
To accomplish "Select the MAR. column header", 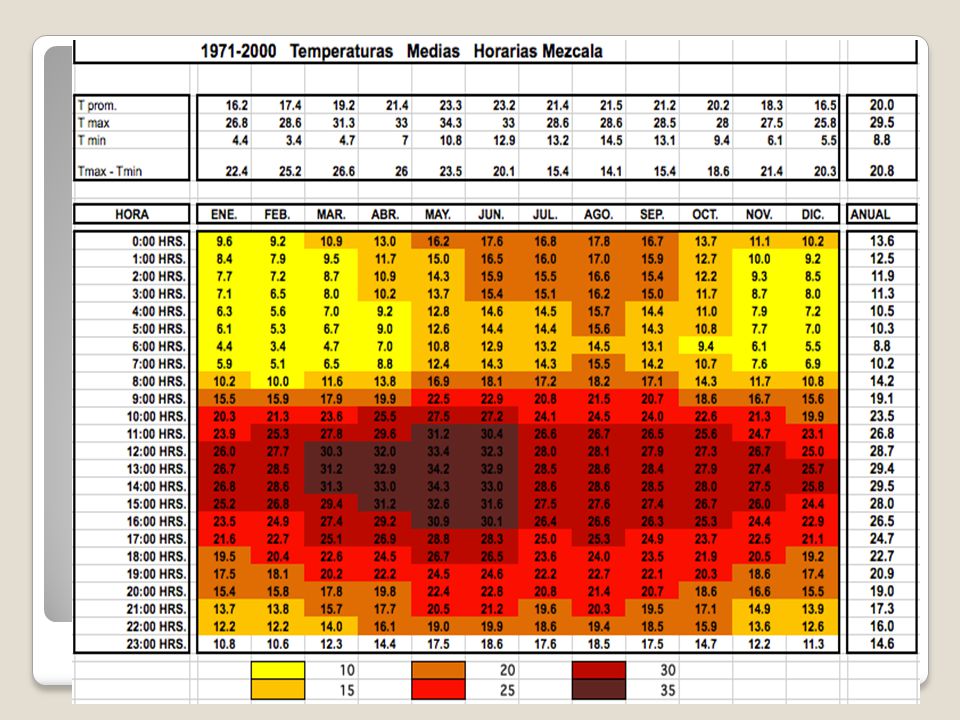I will pos(331,214).
